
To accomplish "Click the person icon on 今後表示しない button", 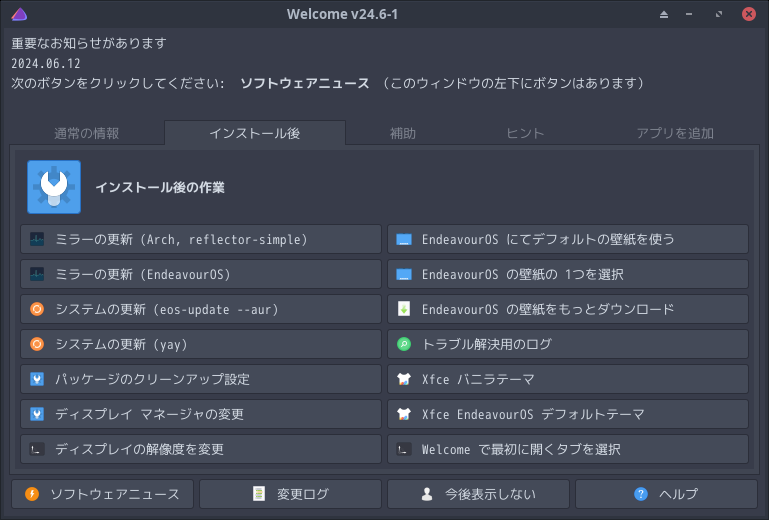I will point(427,494).
